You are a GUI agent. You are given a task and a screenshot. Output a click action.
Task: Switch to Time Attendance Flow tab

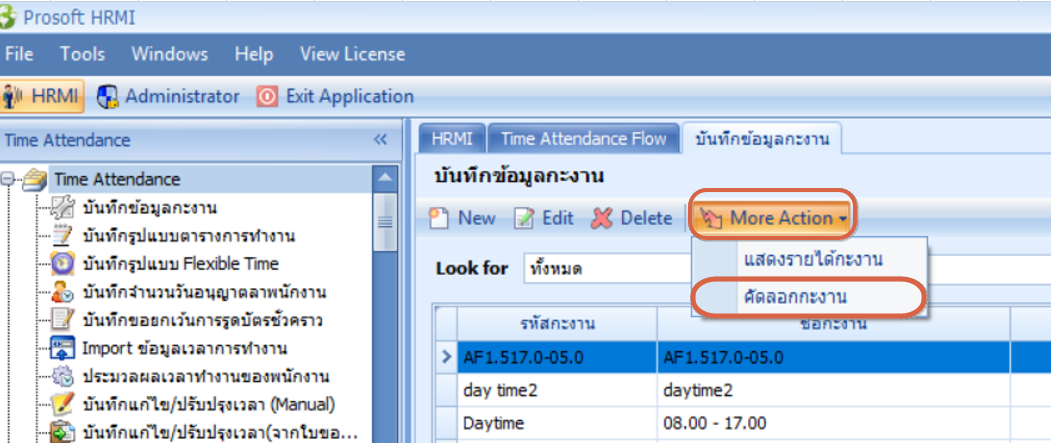[x=584, y=139]
